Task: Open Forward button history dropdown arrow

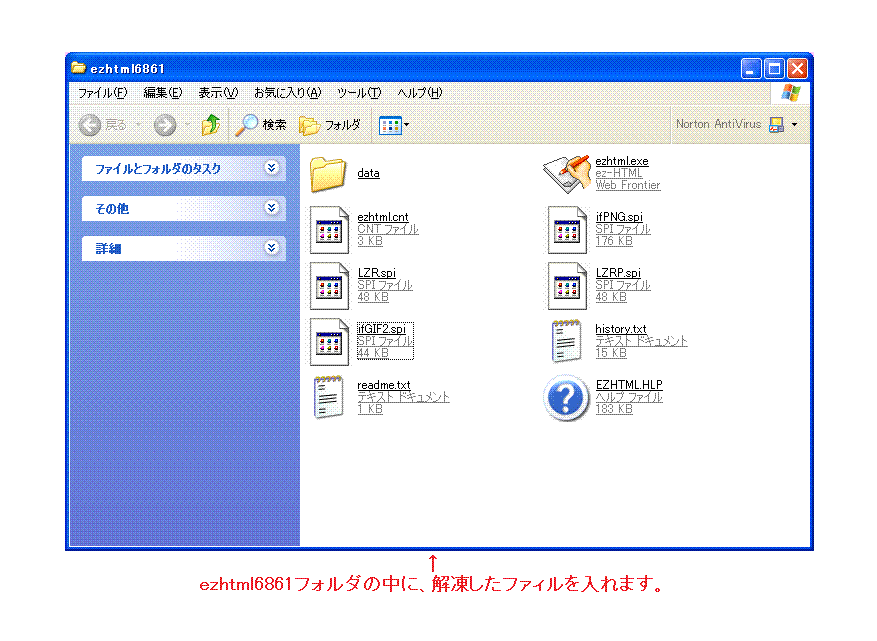Action: 188,125
